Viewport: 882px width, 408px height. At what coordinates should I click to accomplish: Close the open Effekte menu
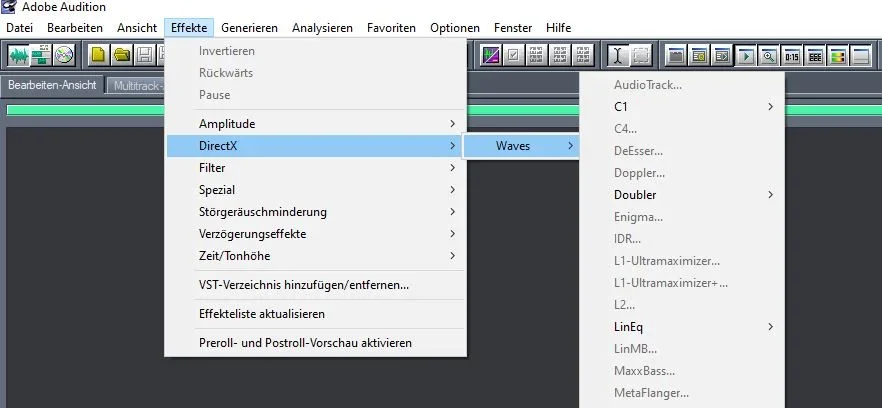[189, 28]
